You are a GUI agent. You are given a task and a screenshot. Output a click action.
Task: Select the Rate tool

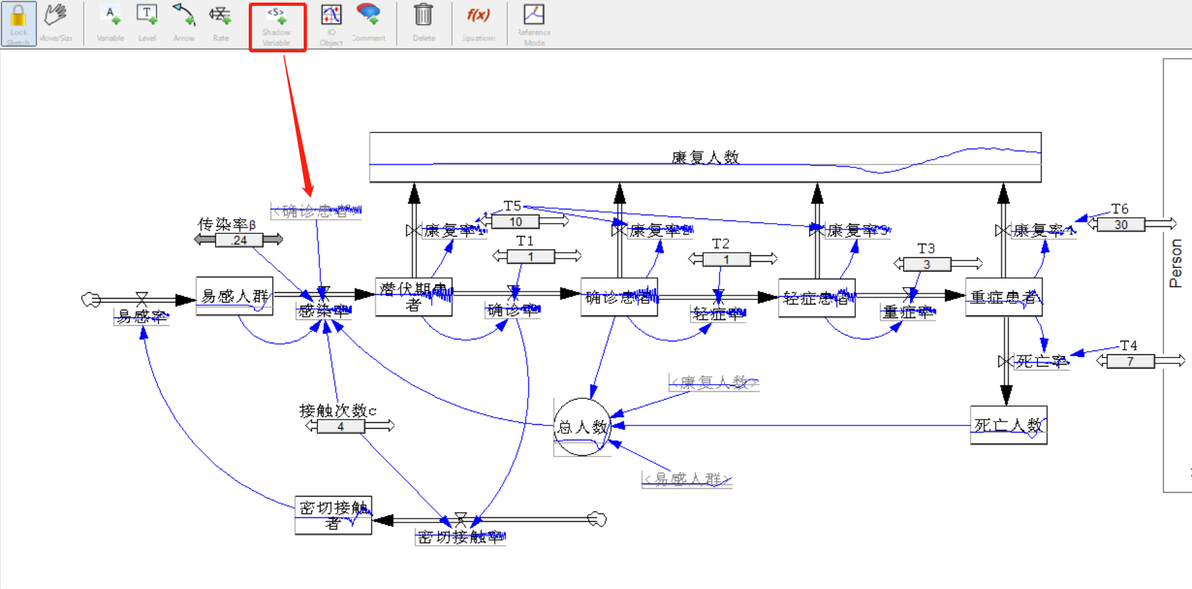point(220,24)
